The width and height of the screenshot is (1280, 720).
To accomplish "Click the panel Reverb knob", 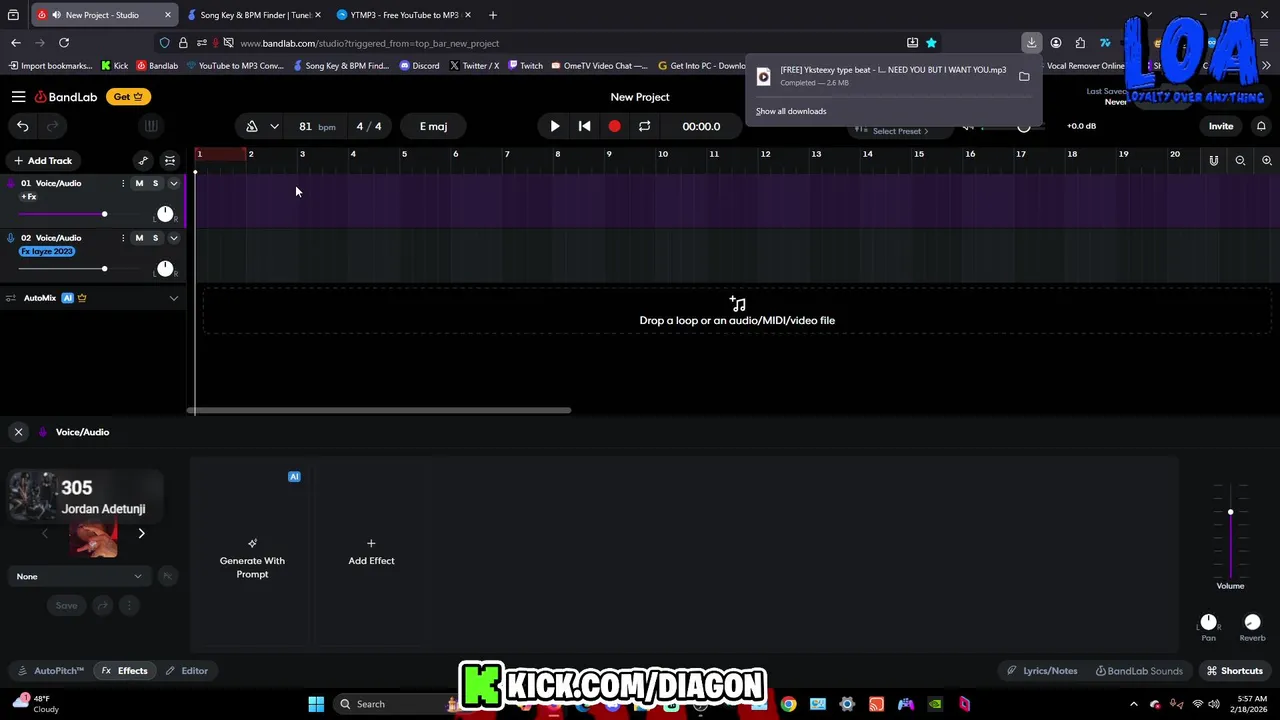I will coord(1252,622).
